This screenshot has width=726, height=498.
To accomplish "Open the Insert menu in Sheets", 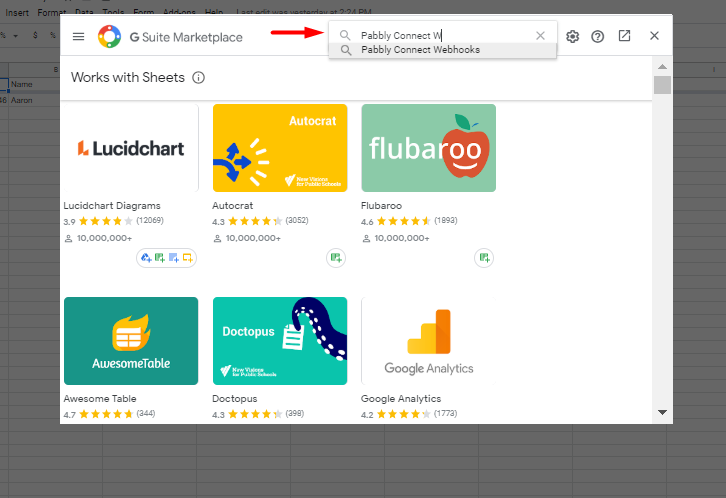I will (x=17, y=12).
